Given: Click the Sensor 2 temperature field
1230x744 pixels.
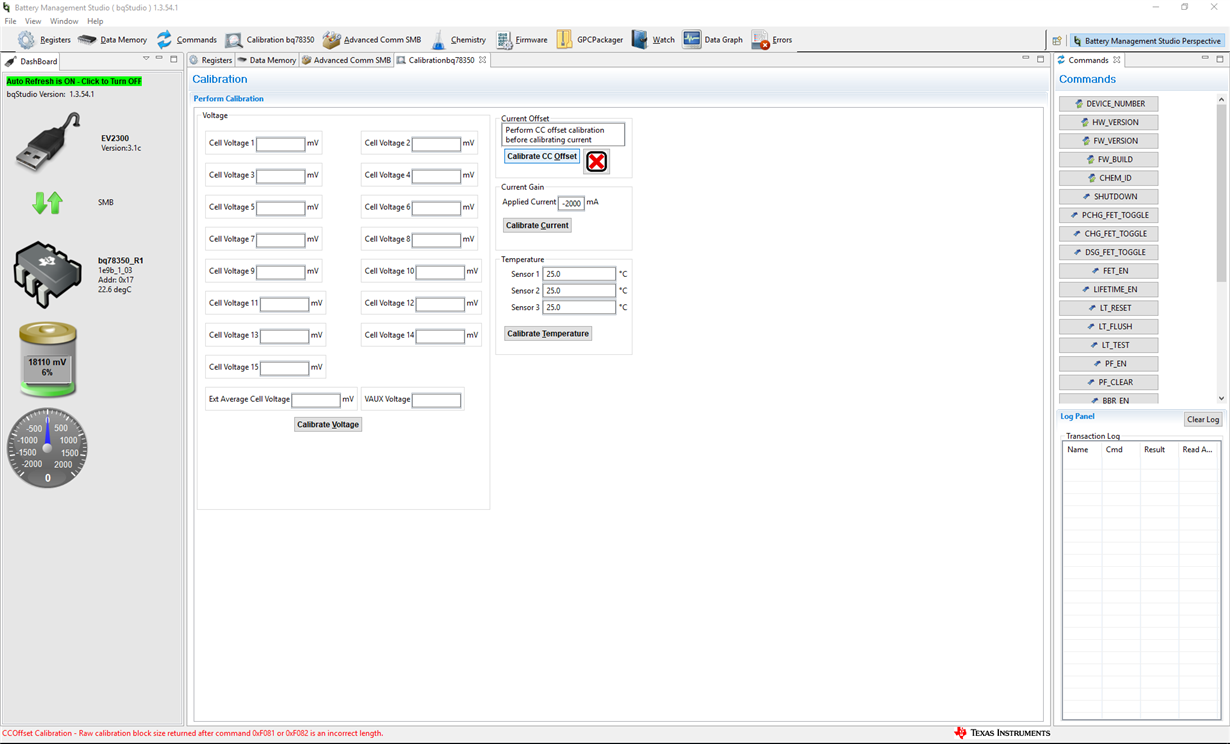Looking at the screenshot, I should point(579,291).
